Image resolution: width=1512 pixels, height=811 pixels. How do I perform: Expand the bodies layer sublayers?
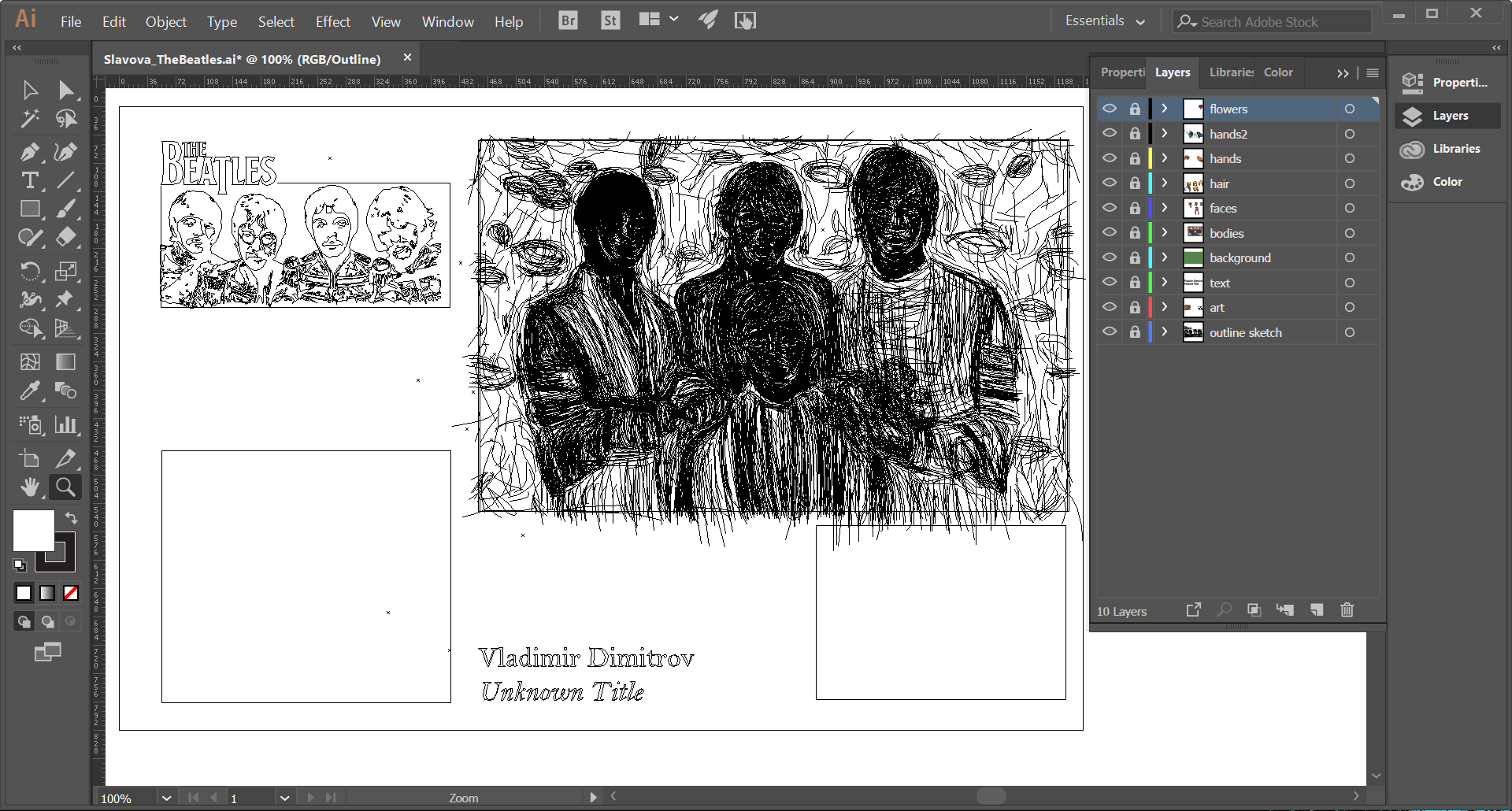pyautogui.click(x=1165, y=233)
